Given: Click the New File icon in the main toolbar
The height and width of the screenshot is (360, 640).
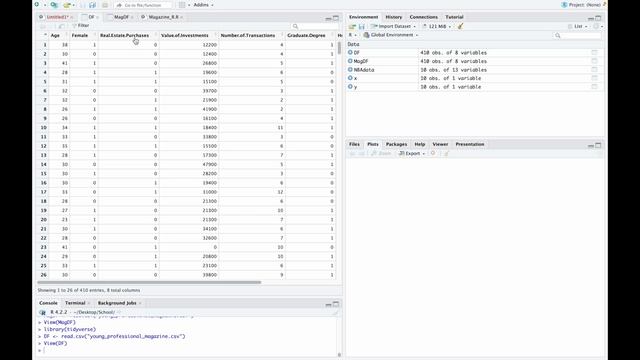Looking at the screenshot, I should pyautogui.click(x=37, y=5).
